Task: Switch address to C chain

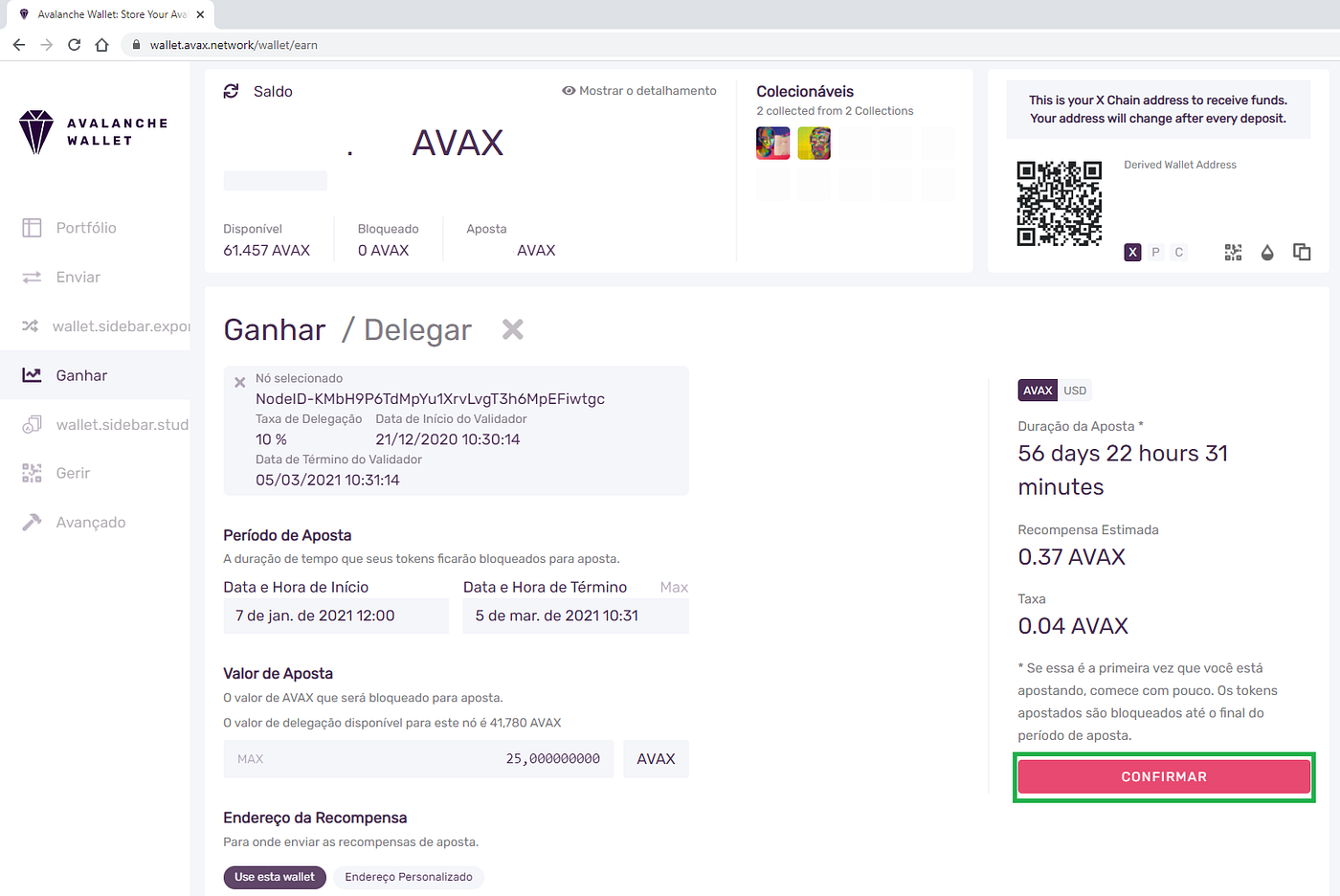Action: click(1178, 252)
